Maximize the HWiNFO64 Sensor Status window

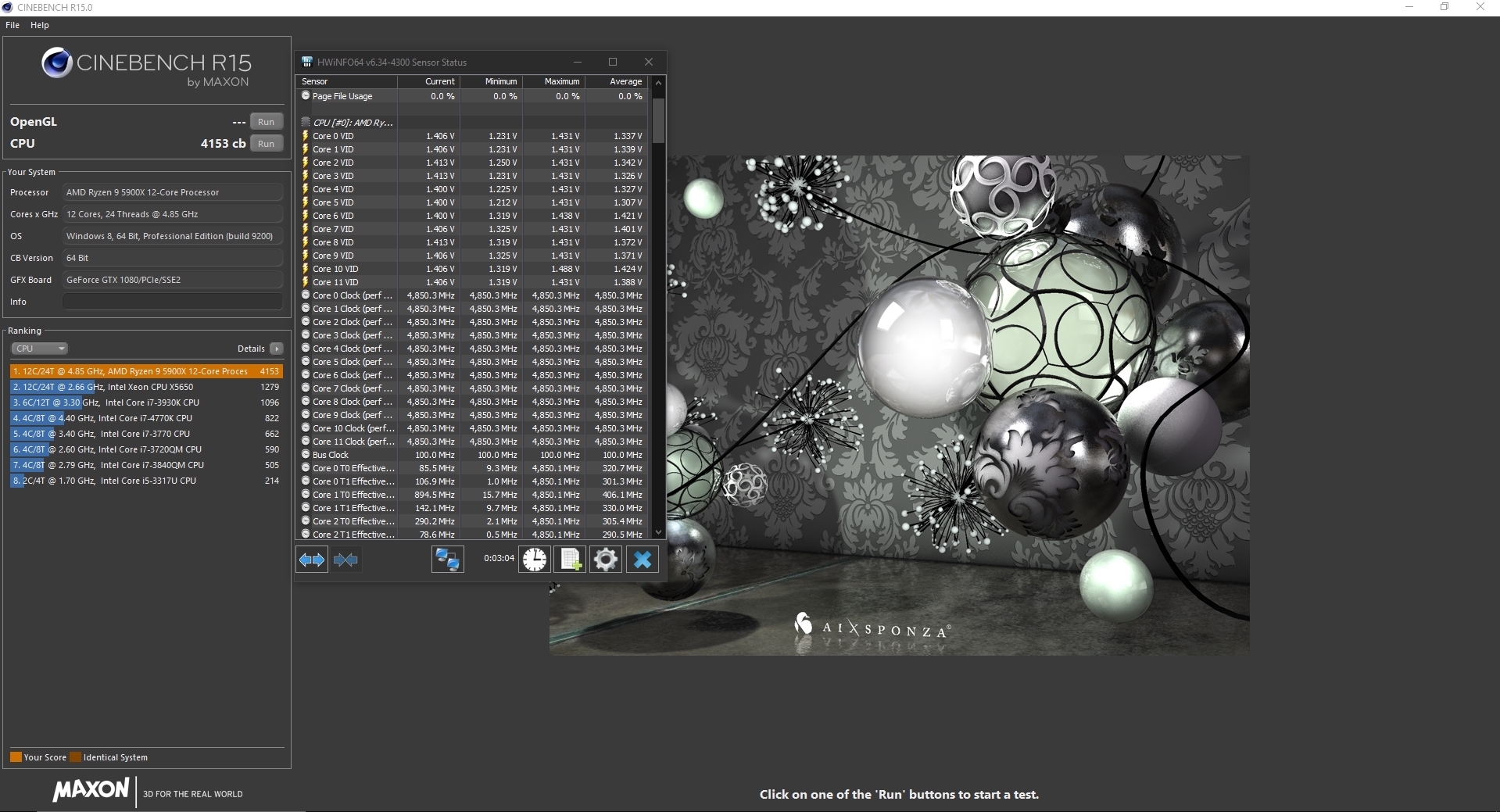[613, 62]
